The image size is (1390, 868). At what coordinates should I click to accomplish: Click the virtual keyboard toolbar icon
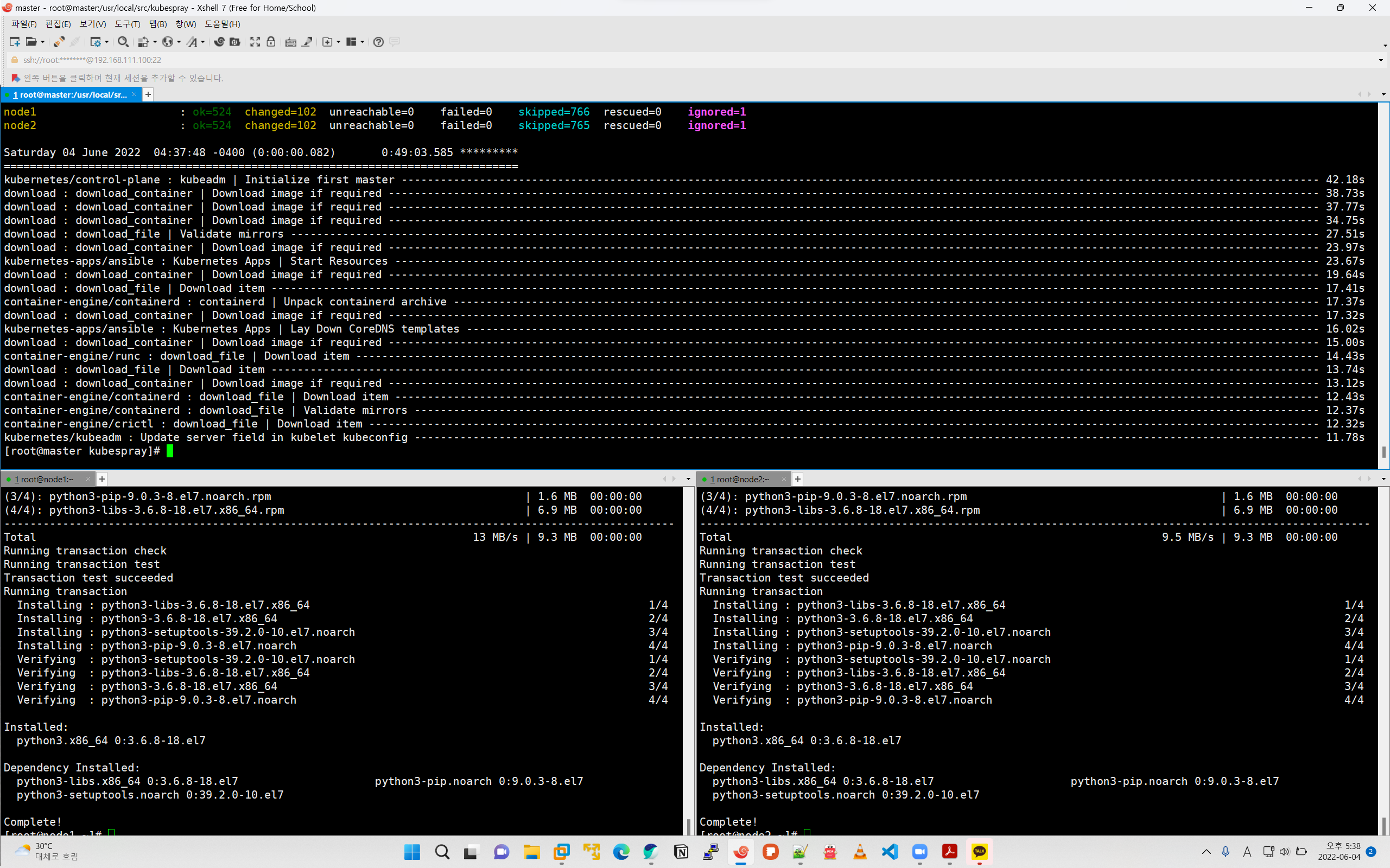pos(290,42)
